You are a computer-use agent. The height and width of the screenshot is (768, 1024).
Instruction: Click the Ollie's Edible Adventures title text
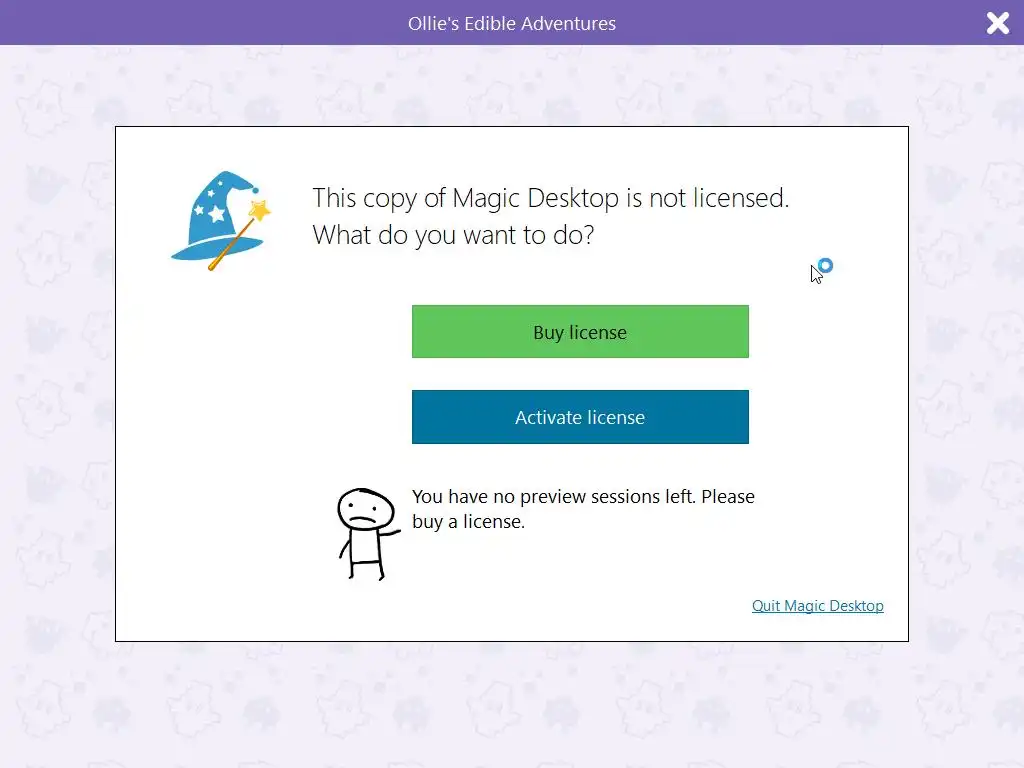(512, 24)
